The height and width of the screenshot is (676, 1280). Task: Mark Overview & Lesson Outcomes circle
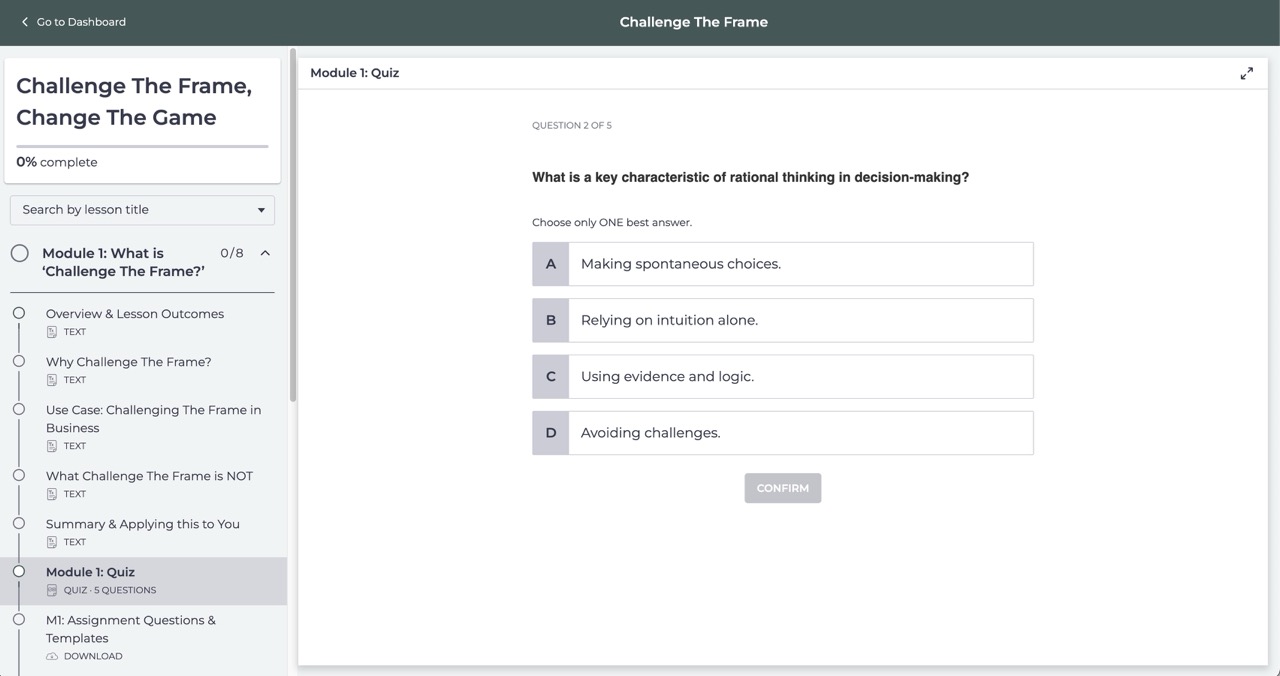19,313
